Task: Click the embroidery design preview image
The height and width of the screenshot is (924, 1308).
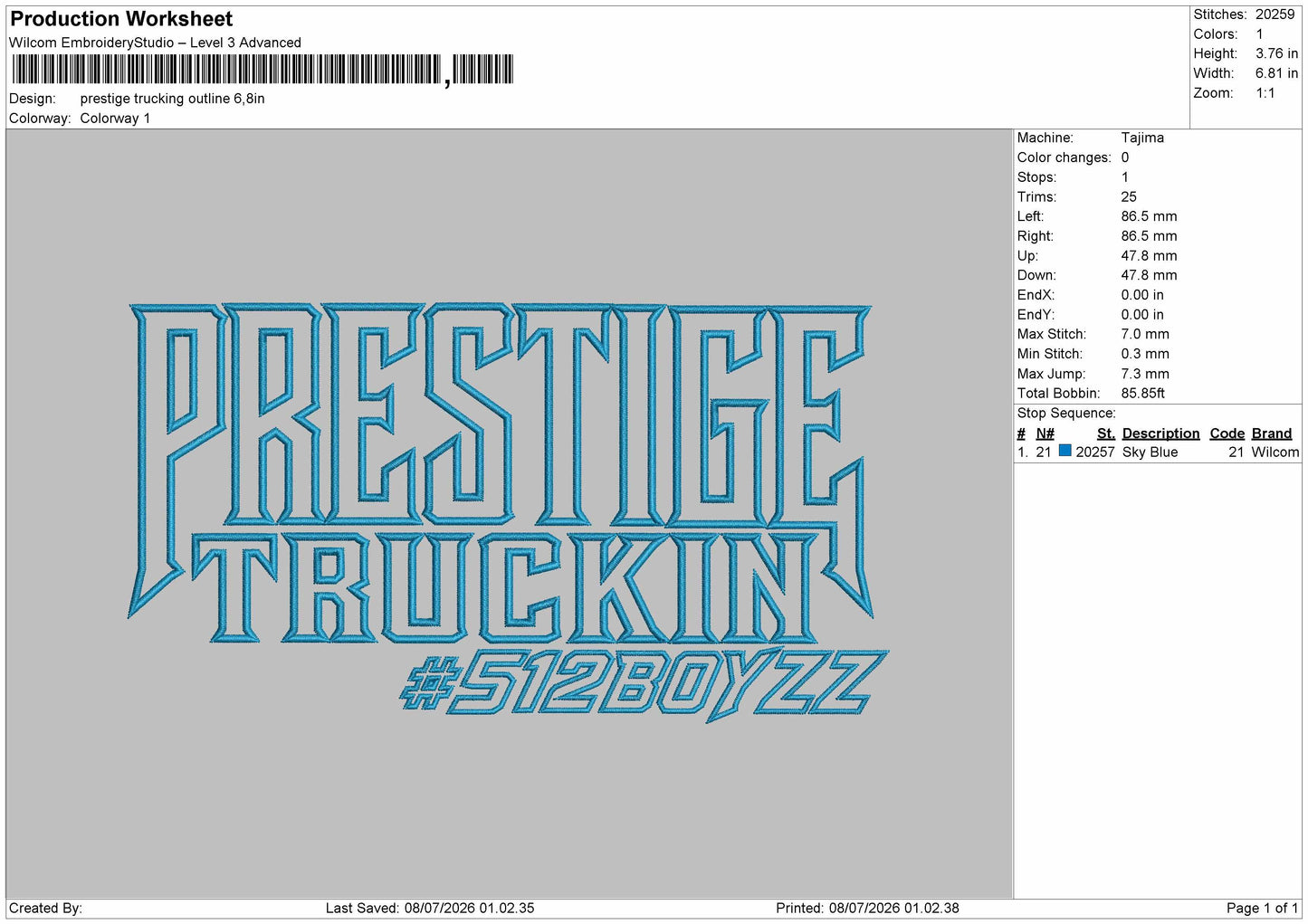Action: pos(508,514)
